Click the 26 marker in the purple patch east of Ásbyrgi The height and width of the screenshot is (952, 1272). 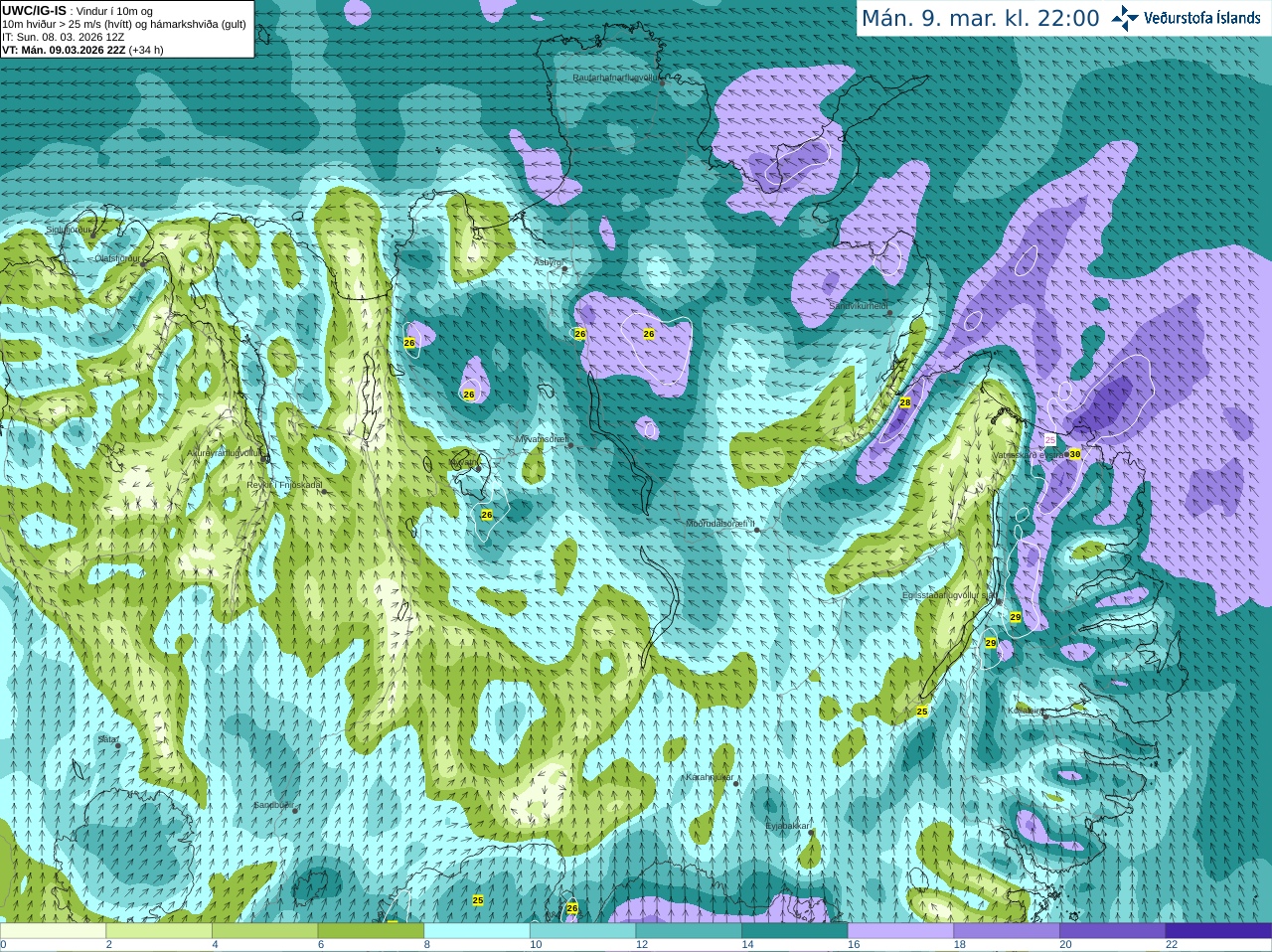point(649,334)
